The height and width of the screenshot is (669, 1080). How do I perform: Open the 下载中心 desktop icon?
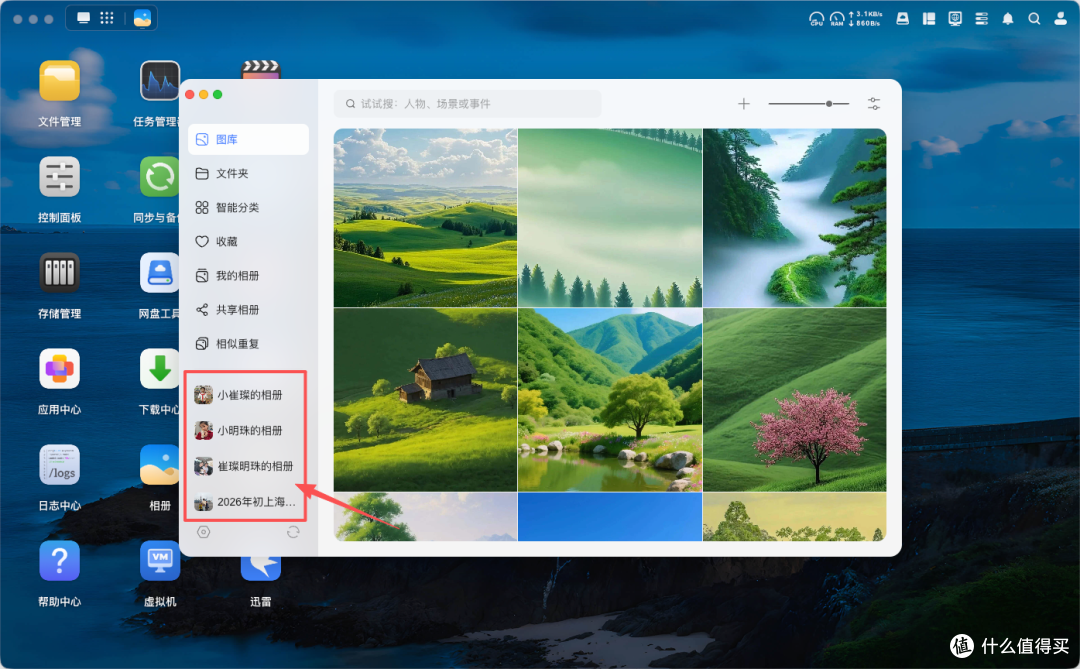(160, 369)
